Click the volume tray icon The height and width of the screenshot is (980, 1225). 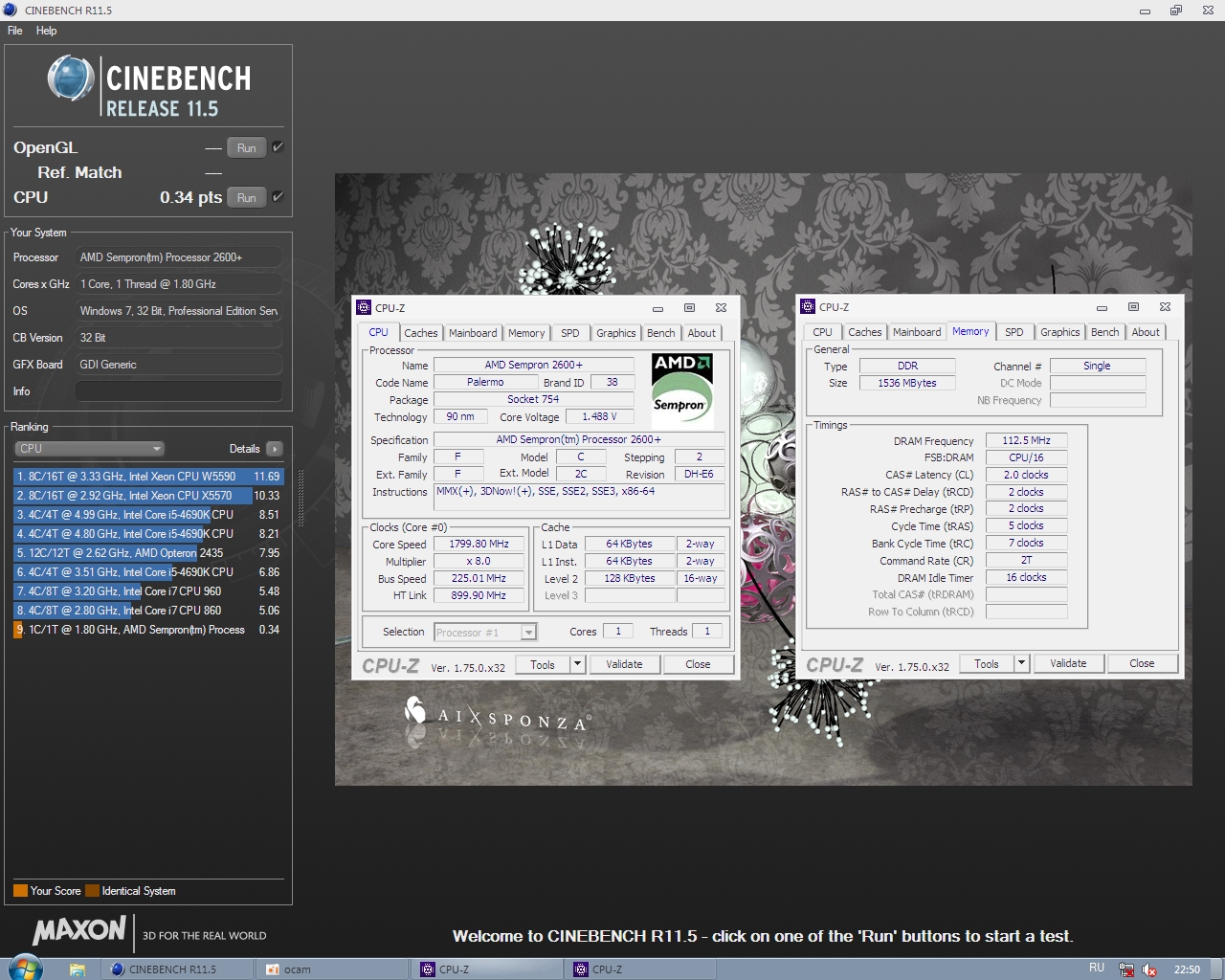point(1149,969)
